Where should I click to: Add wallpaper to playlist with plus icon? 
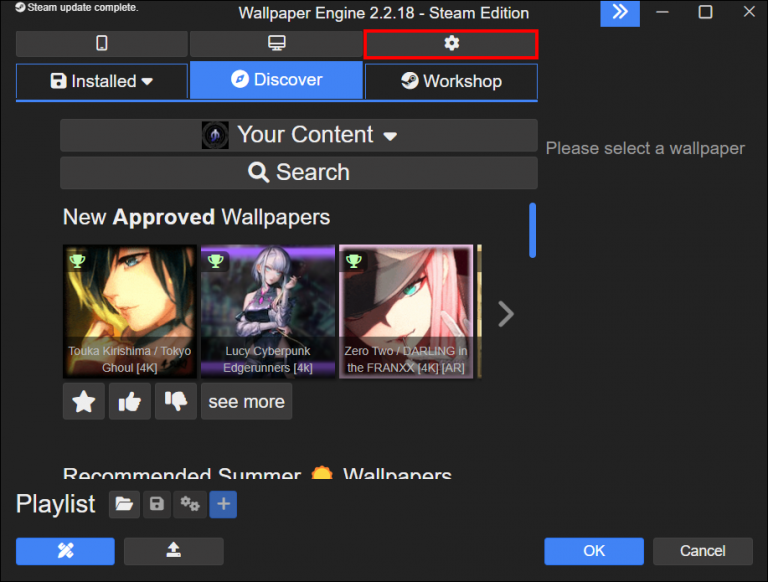[223, 505]
